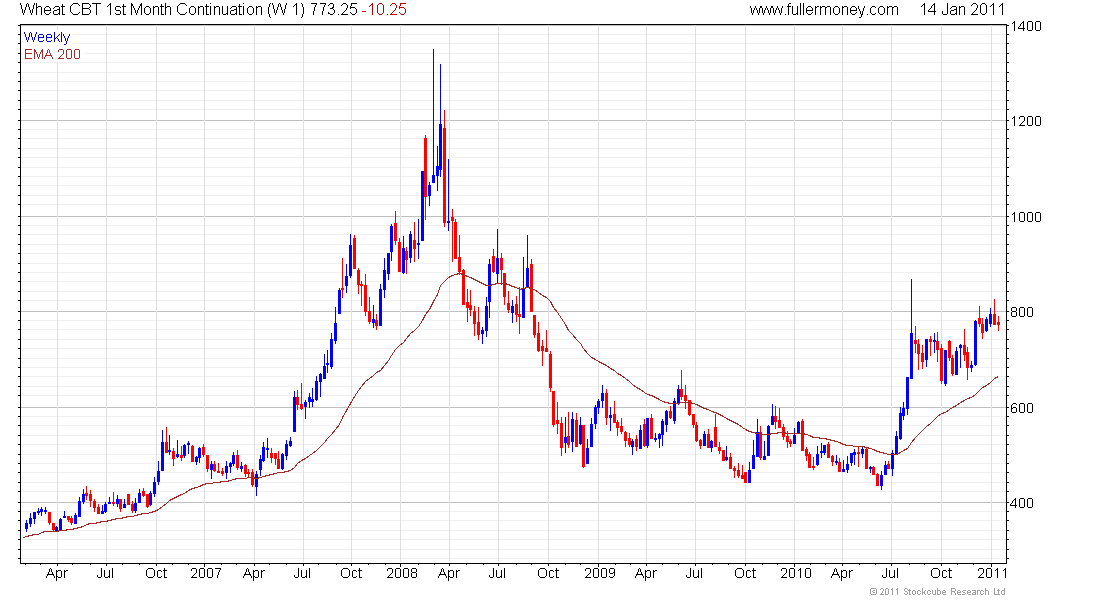Click the blue 'Weekly' legend label
Screen dimensions: 1100x600
pyautogui.click(x=47, y=37)
